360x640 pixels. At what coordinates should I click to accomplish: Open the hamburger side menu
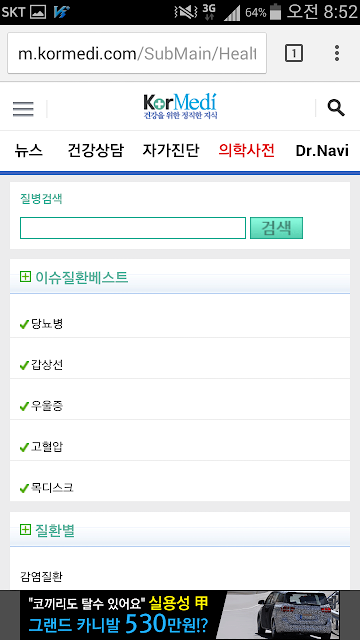pyautogui.click(x=23, y=109)
